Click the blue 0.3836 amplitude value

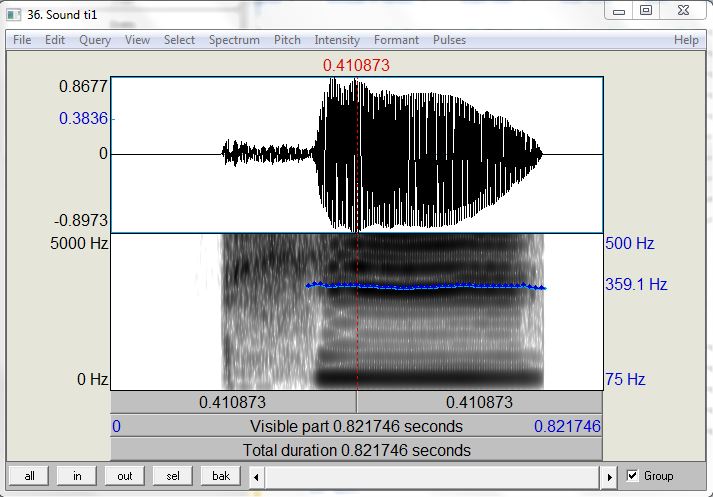coord(84,118)
